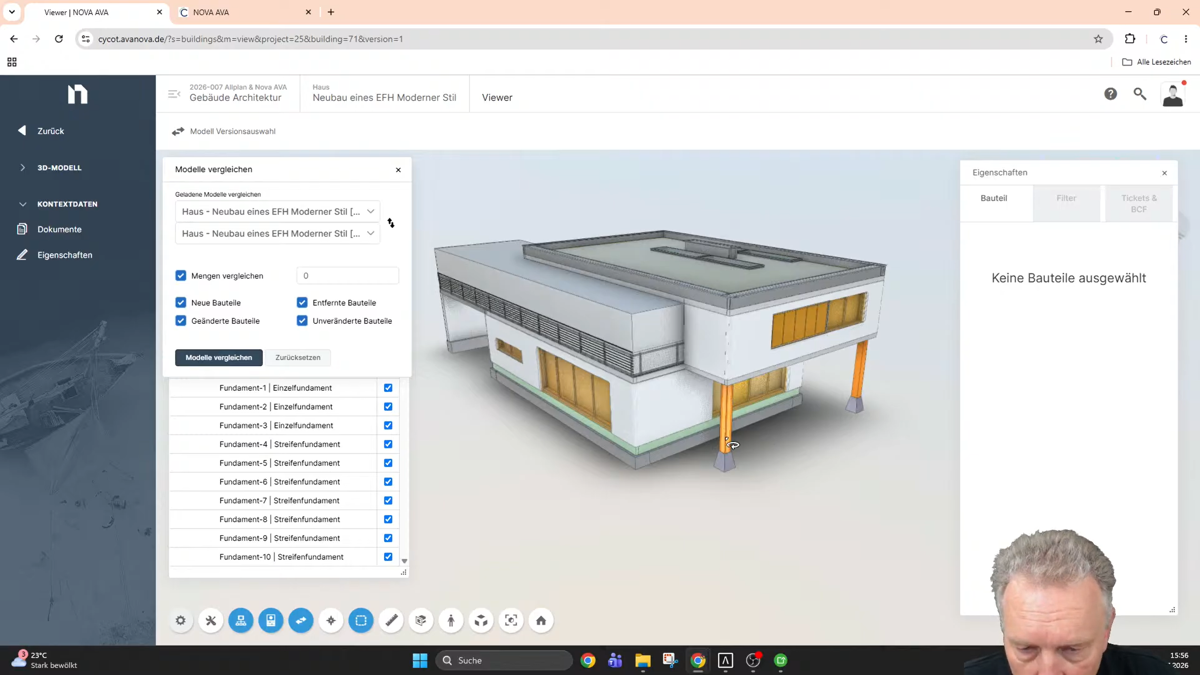
Task: Open Alle Lesezeichen bookmarks folder
Action: [1156, 62]
